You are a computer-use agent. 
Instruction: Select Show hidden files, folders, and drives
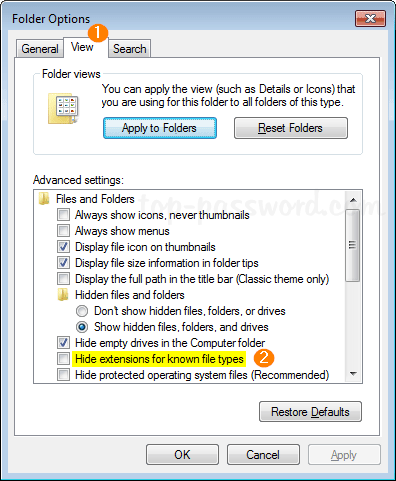tap(82, 327)
